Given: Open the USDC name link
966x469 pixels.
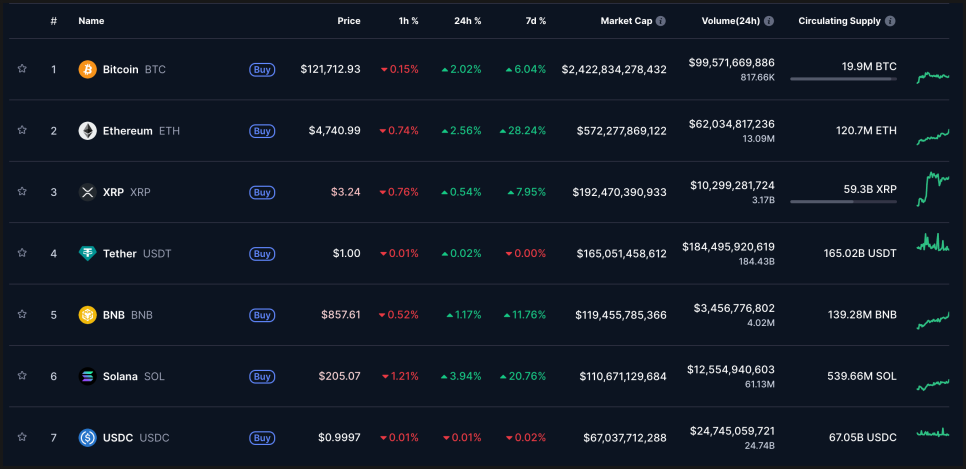Looking at the screenshot, I should pyautogui.click(x=136, y=438).
